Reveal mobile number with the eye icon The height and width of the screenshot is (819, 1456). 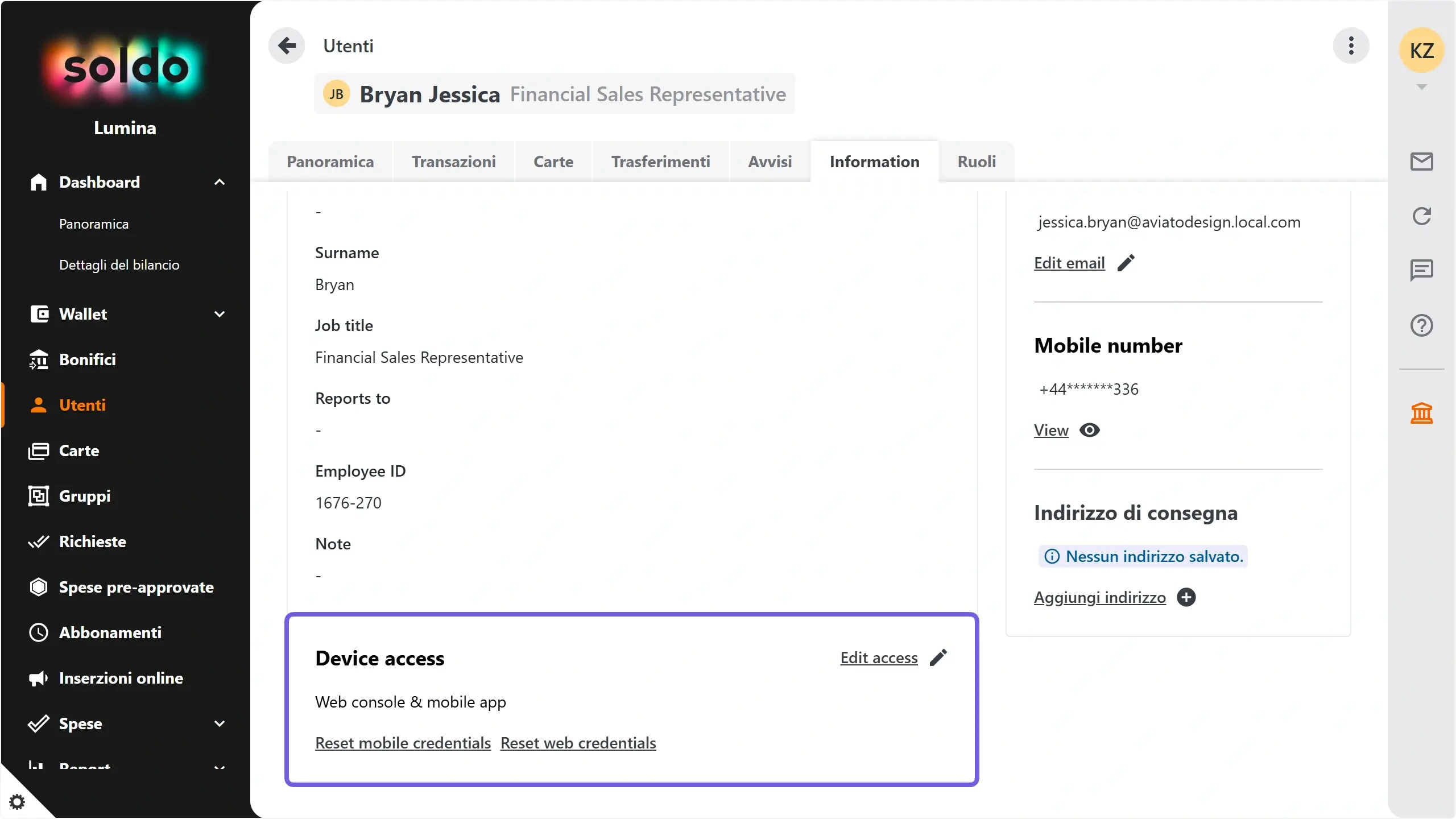[x=1089, y=430]
